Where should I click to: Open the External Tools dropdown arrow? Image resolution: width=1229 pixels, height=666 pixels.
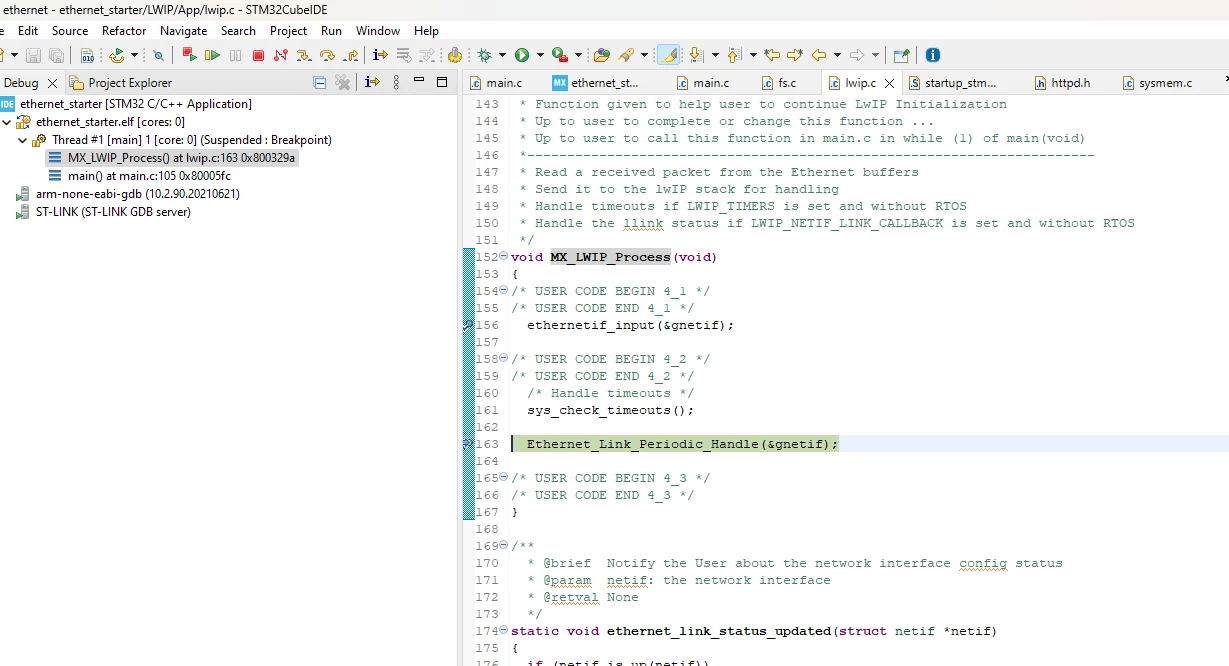point(578,55)
